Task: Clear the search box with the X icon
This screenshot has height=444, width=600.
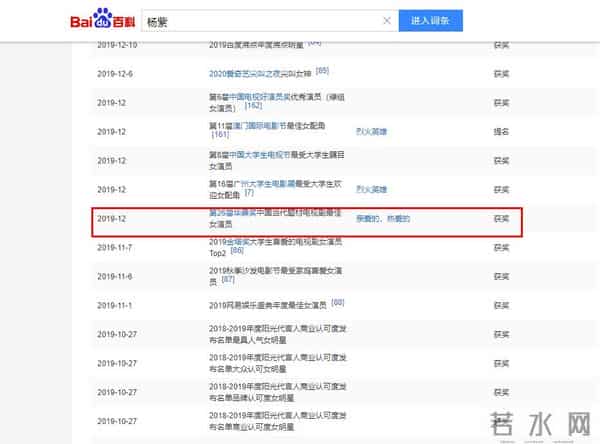Action: (x=387, y=21)
